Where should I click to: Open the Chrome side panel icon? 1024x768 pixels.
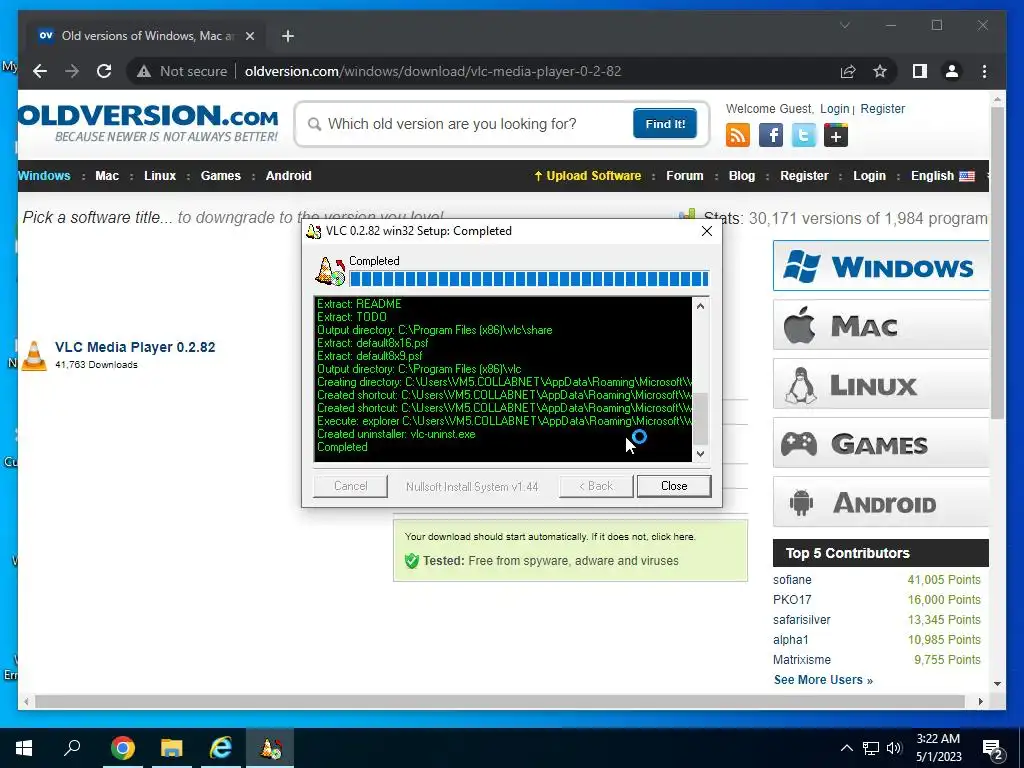[x=920, y=71]
